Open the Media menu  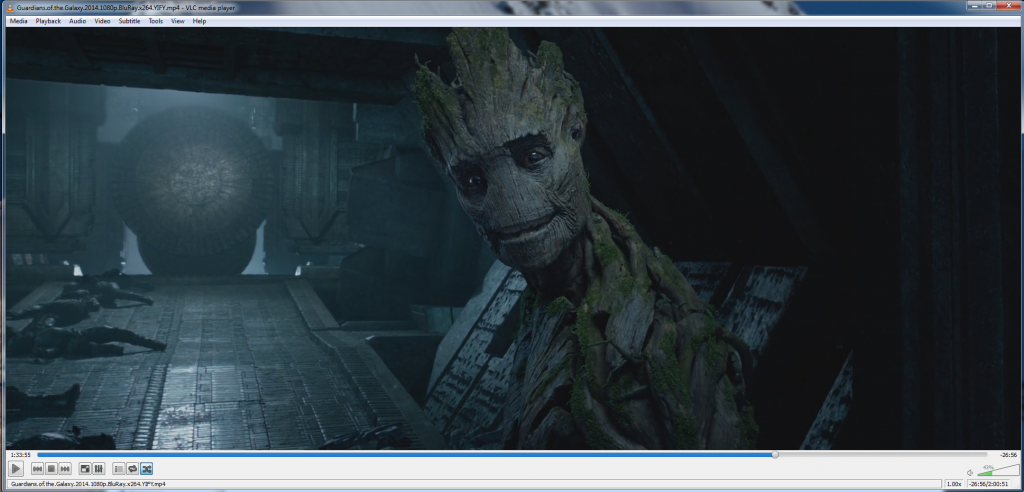(x=18, y=21)
